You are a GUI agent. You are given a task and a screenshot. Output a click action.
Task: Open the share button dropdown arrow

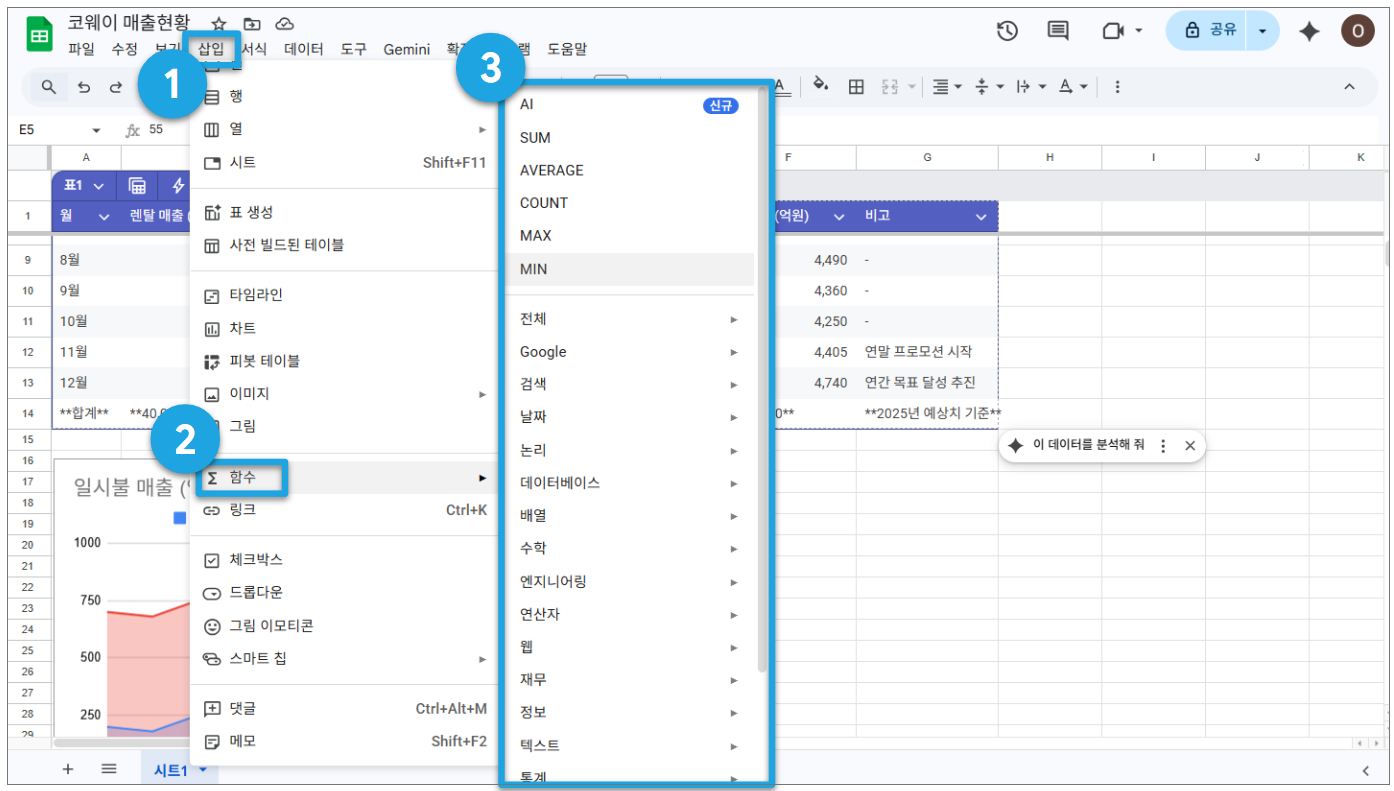pyautogui.click(x=1263, y=31)
